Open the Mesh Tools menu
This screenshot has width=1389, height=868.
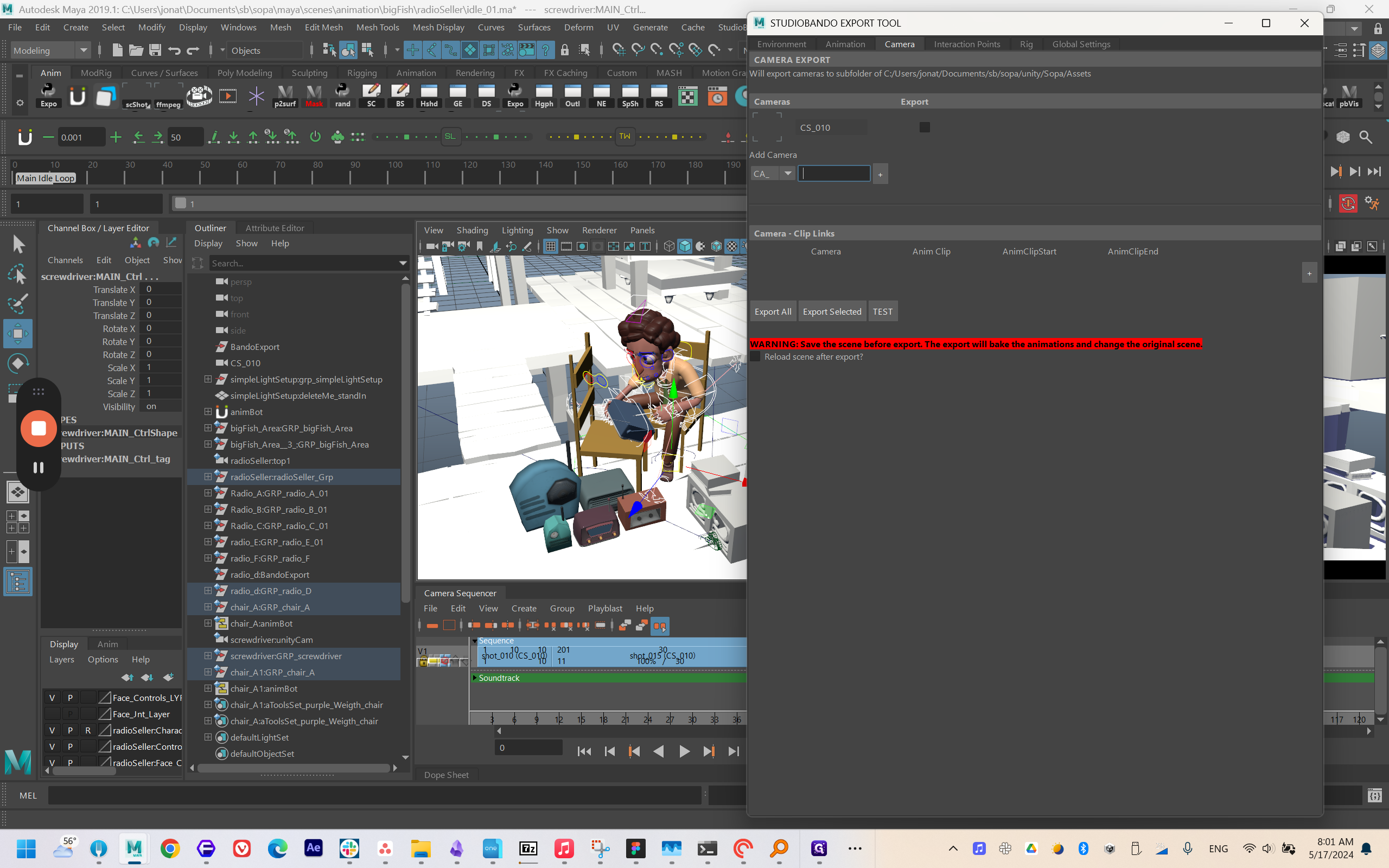click(x=377, y=27)
